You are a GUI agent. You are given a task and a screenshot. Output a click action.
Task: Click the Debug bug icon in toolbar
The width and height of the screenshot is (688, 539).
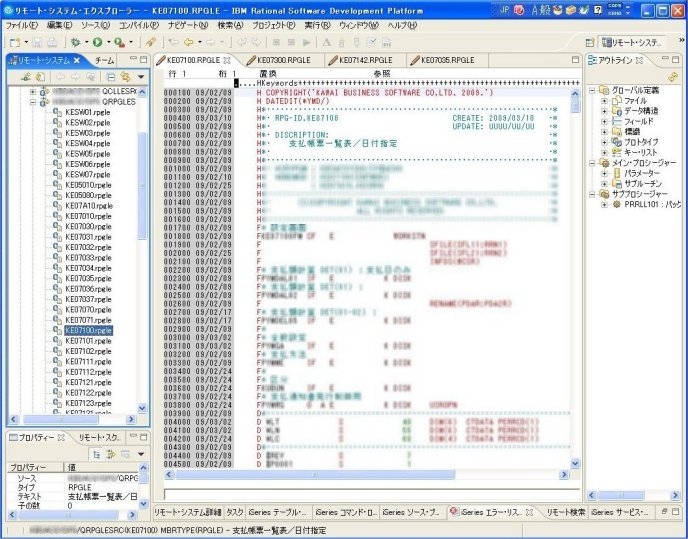click(74, 42)
